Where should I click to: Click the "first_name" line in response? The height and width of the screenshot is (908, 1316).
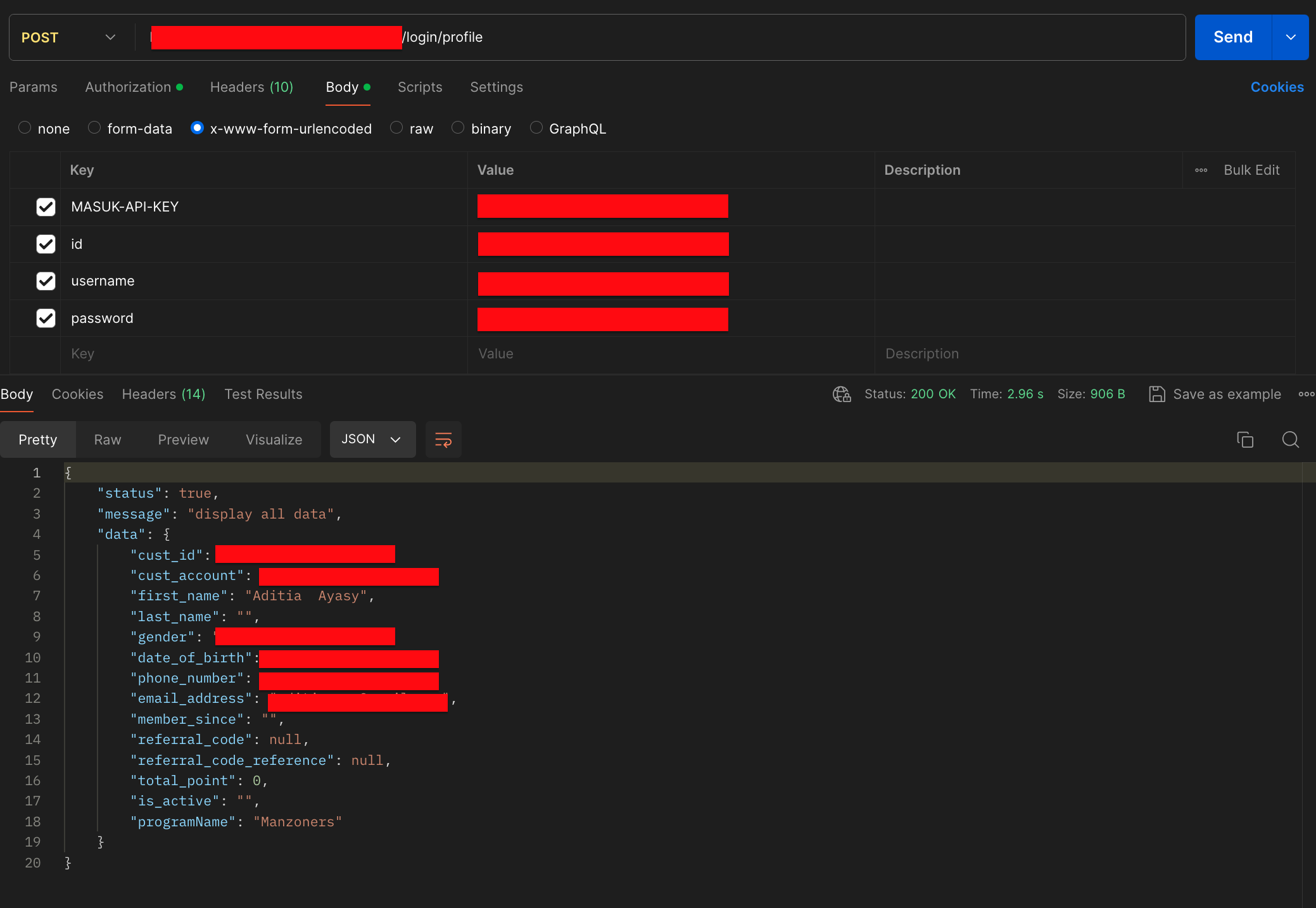tap(252, 595)
